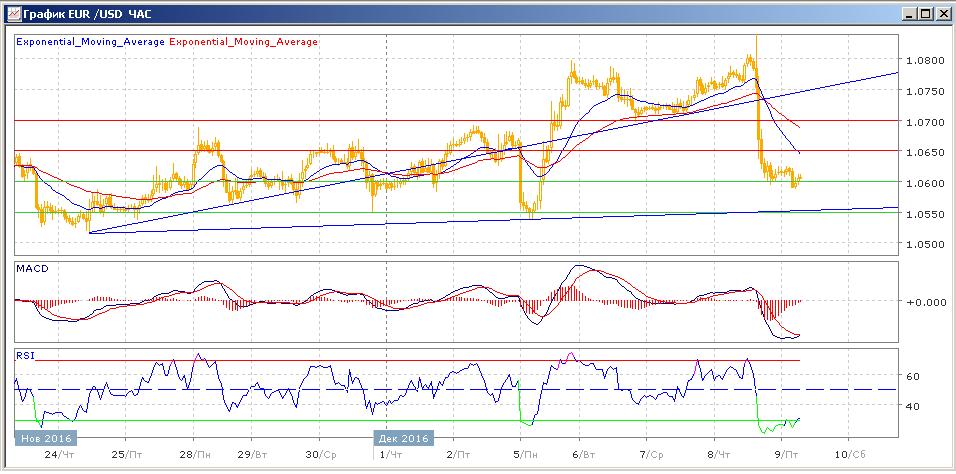
Task: Click the 1/Чт date label
Action: tap(391, 455)
